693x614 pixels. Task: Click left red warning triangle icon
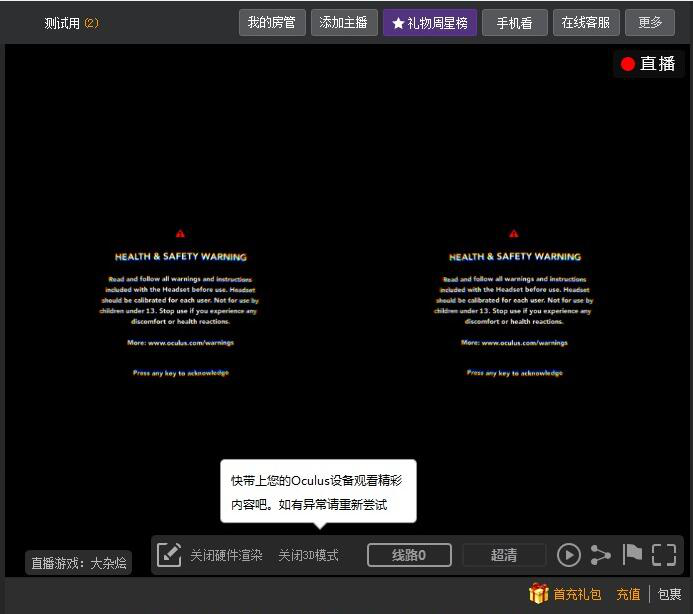coord(180,233)
